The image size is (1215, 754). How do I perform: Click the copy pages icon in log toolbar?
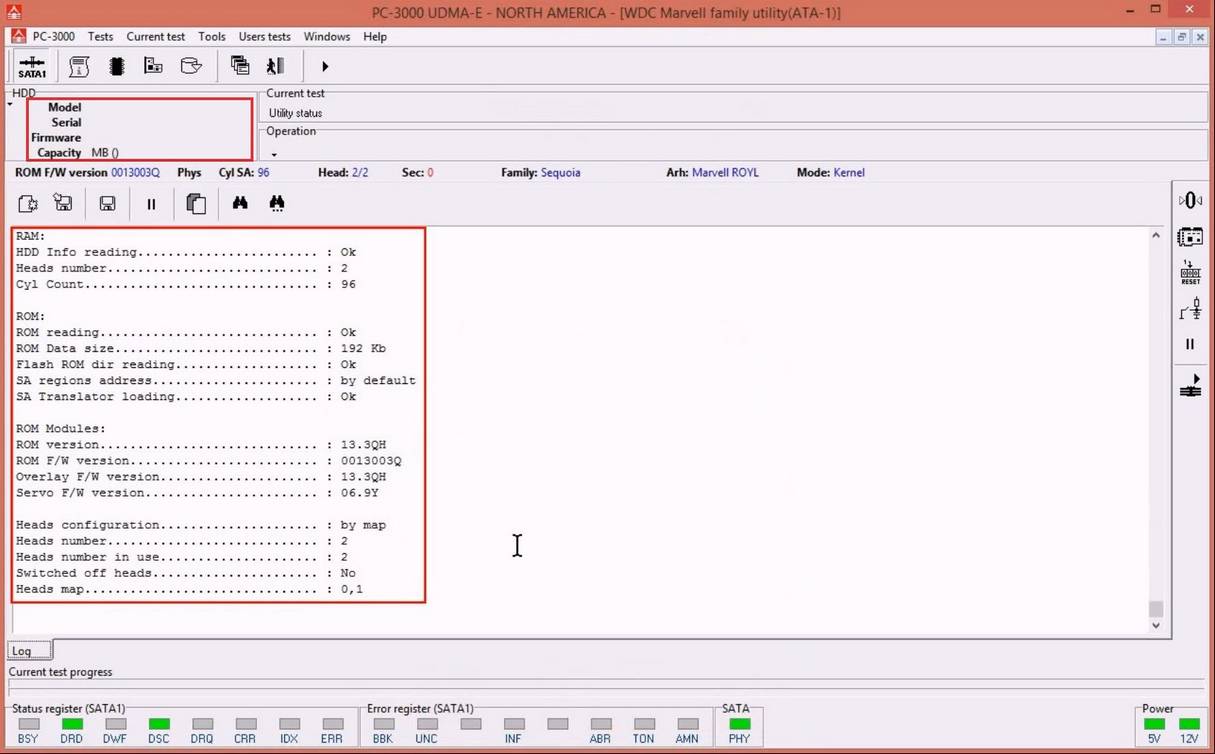click(x=196, y=204)
